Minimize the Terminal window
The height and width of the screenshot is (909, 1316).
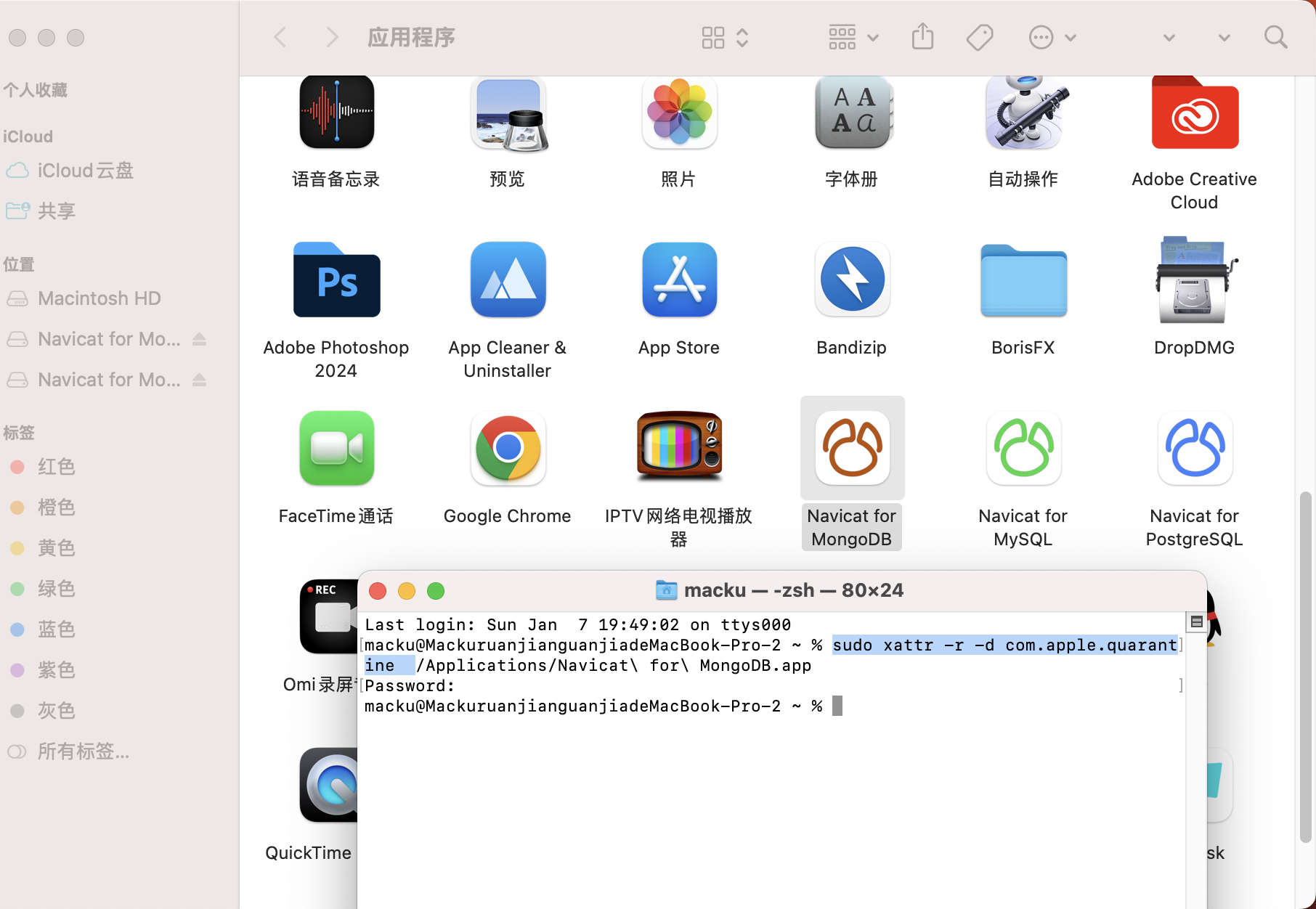tap(407, 591)
